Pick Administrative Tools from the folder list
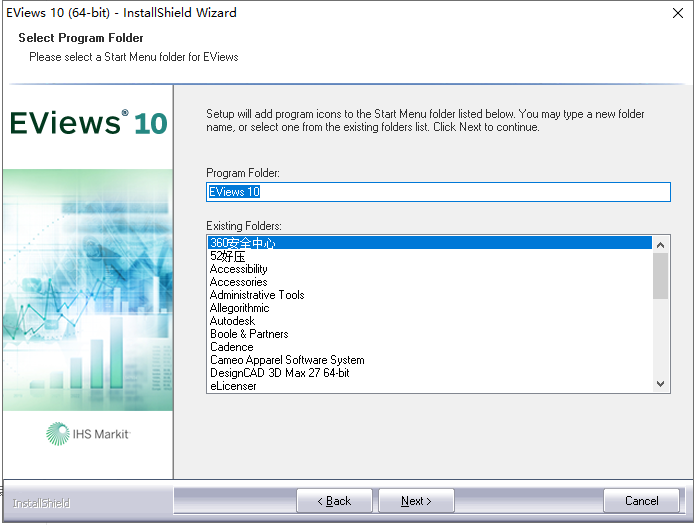Viewport: 696px width, 525px height. (257, 295)
